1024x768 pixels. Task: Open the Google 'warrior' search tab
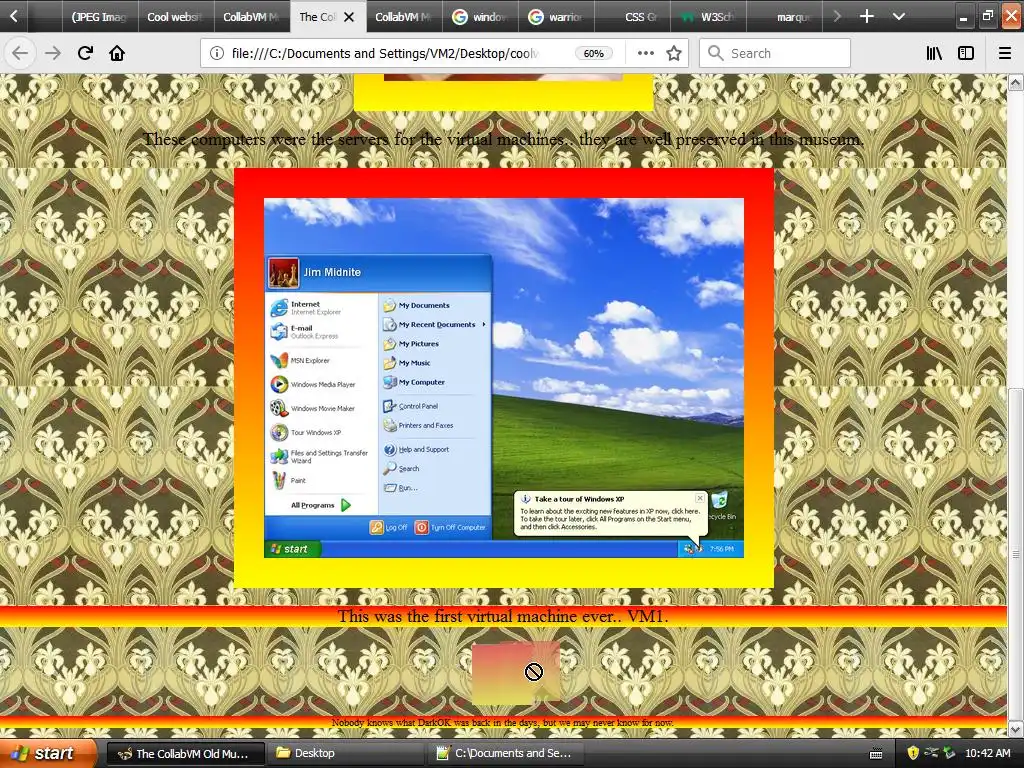(556, 16)
